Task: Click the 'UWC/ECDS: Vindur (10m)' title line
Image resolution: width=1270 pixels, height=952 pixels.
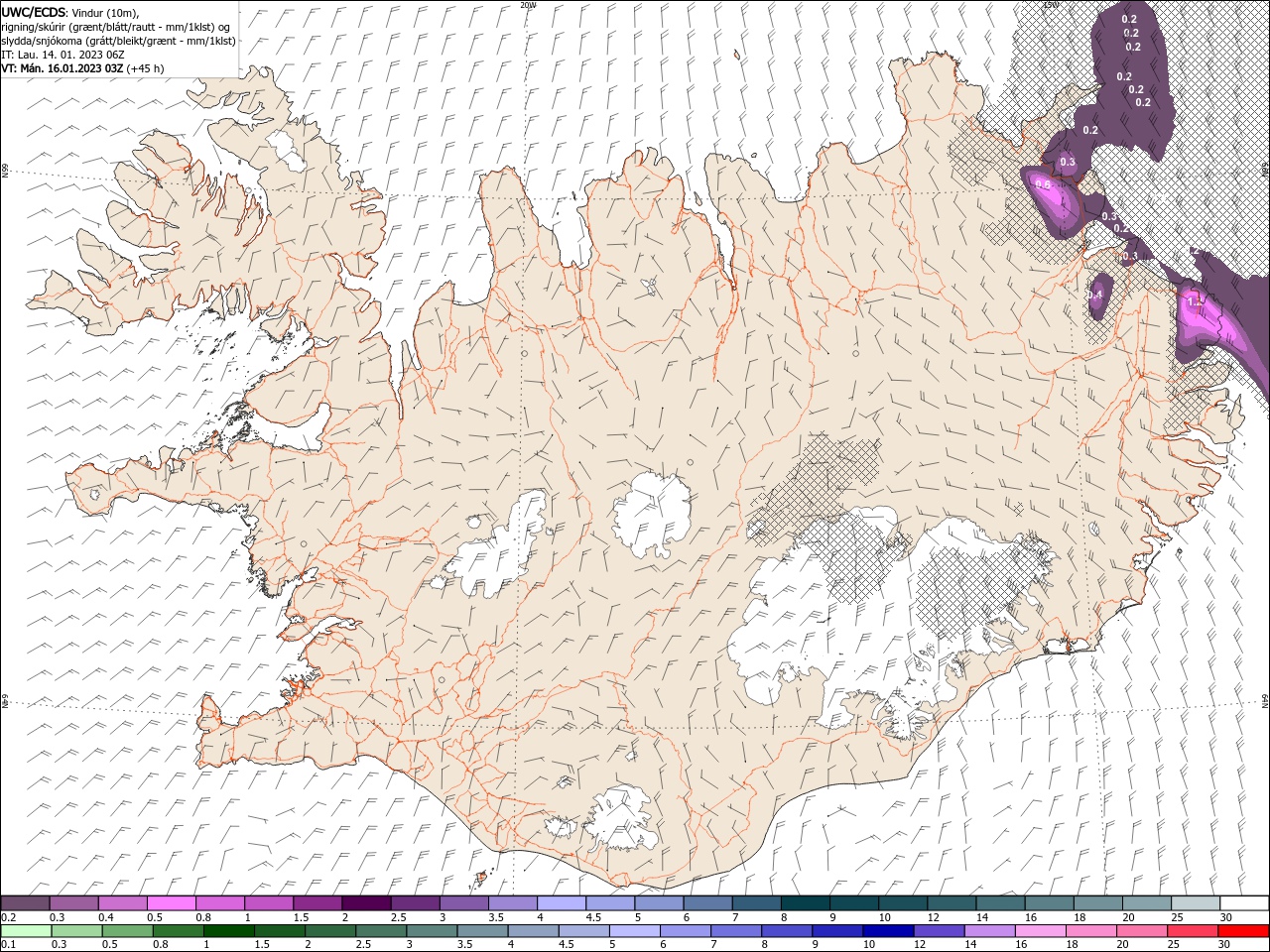Action: (x=70, y=12)
